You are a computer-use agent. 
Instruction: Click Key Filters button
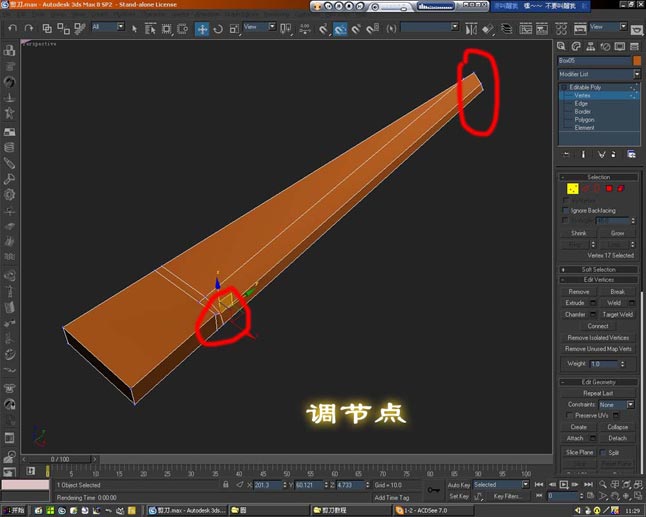pyautogui.click(x=507, y=496)
